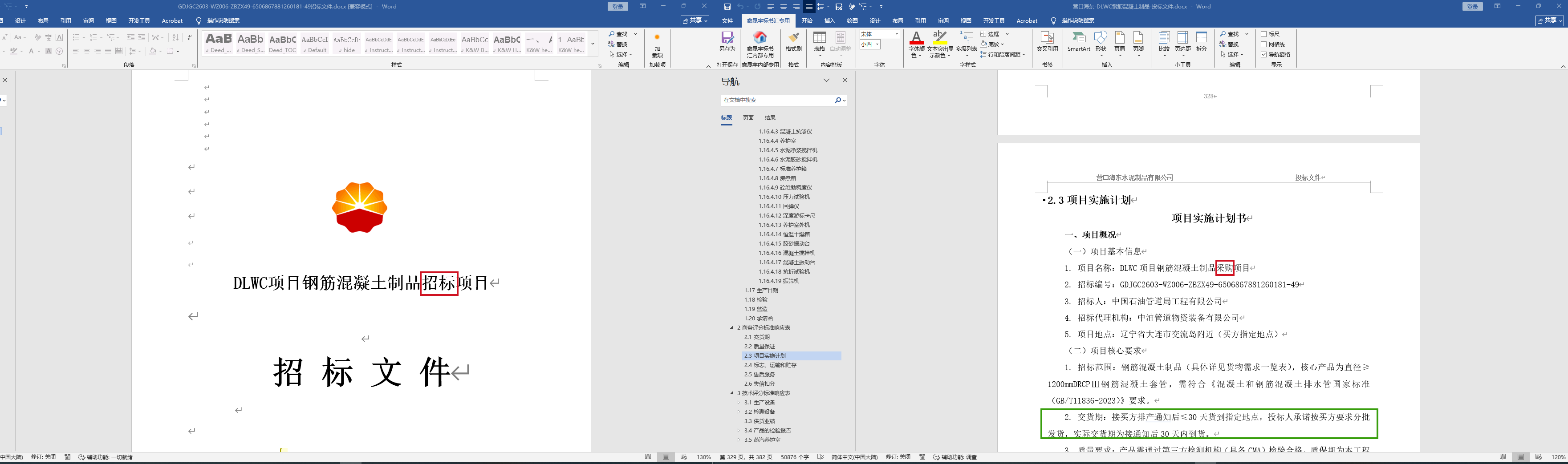Expand the 边框 border dropdown
Image resolution: width=1568 pixels, height=464 pixels.
click(1007, 34)
